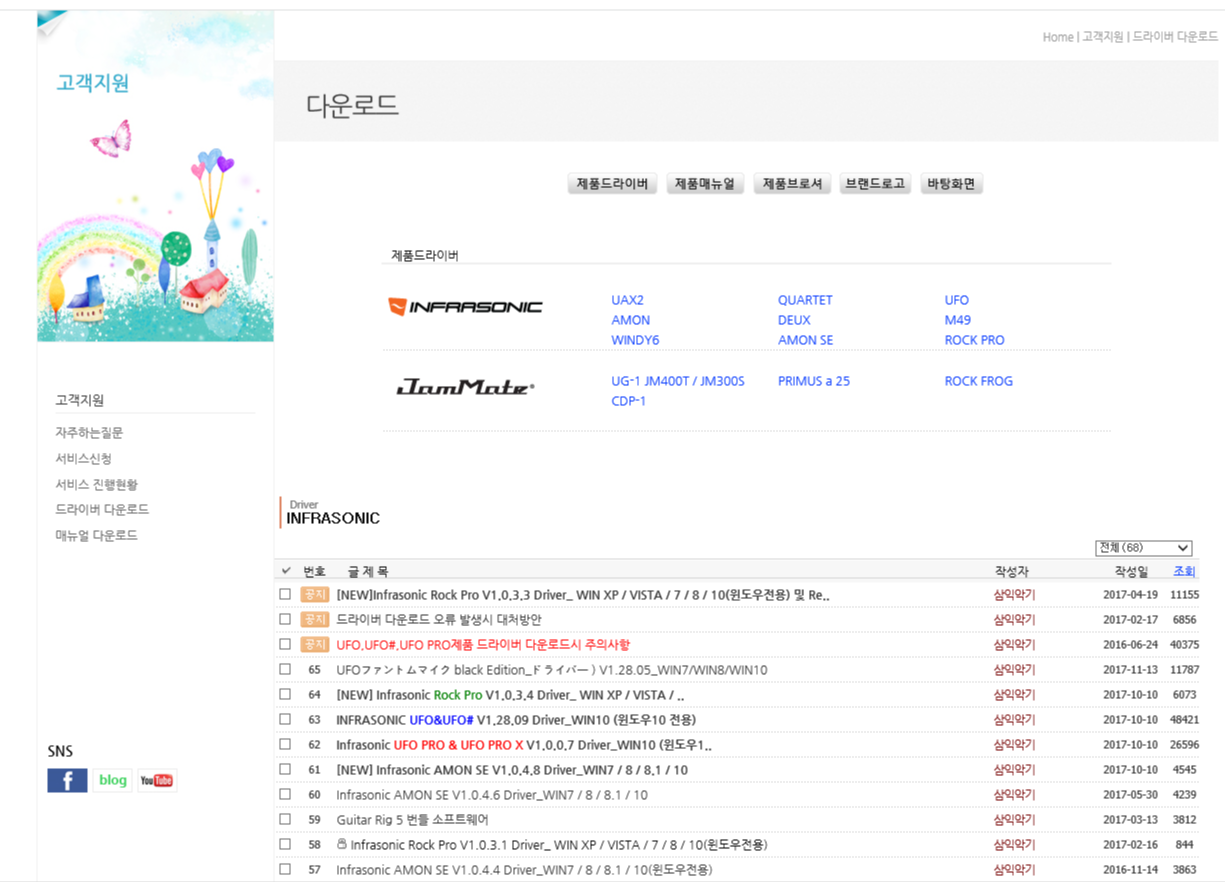Click the select-all check mark in table header

pos(286,571)
